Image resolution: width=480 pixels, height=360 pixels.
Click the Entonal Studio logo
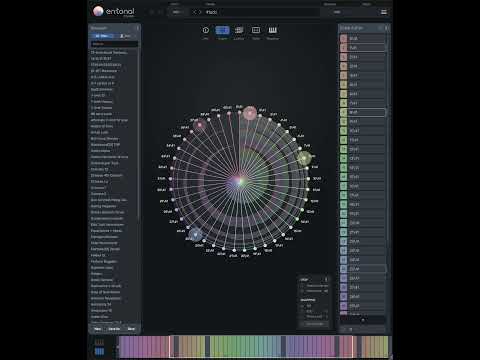click(113, 12)
